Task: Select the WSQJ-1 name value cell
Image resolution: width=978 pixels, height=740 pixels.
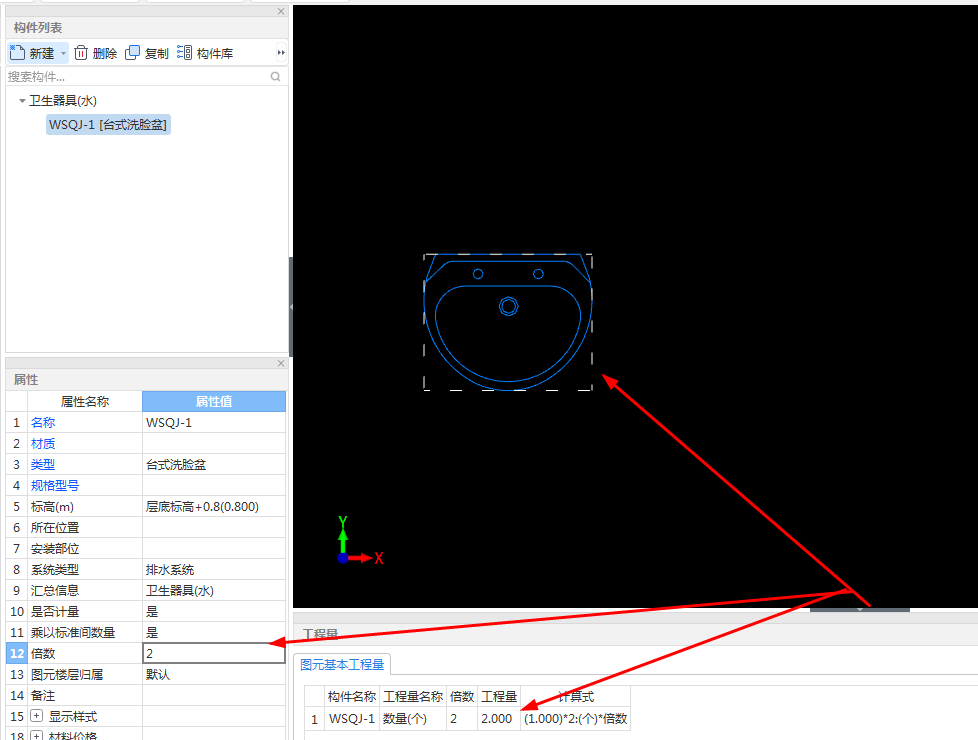Action: [x=214, y=423]
